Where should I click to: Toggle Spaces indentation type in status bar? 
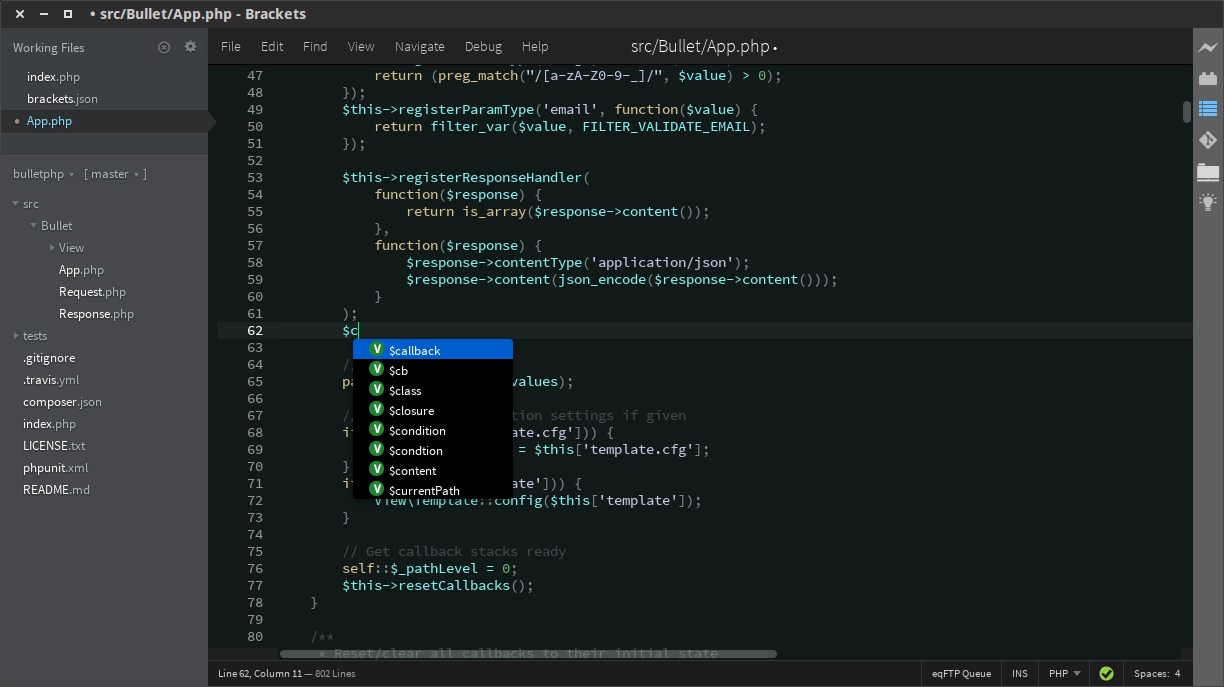pyautogui.click(x=1151, y=674)
